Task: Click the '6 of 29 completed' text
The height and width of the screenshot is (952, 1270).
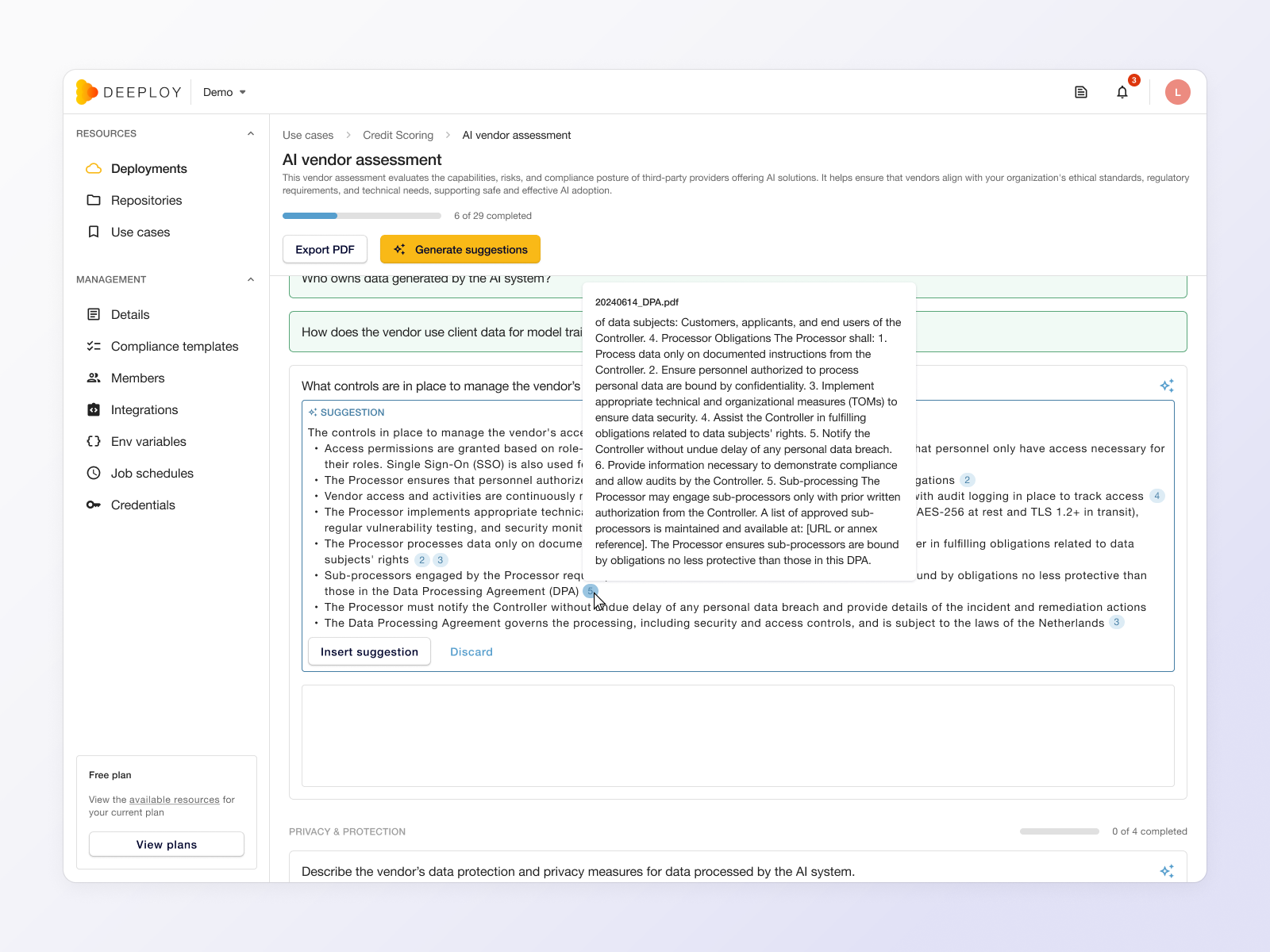Action: (493, 216)
